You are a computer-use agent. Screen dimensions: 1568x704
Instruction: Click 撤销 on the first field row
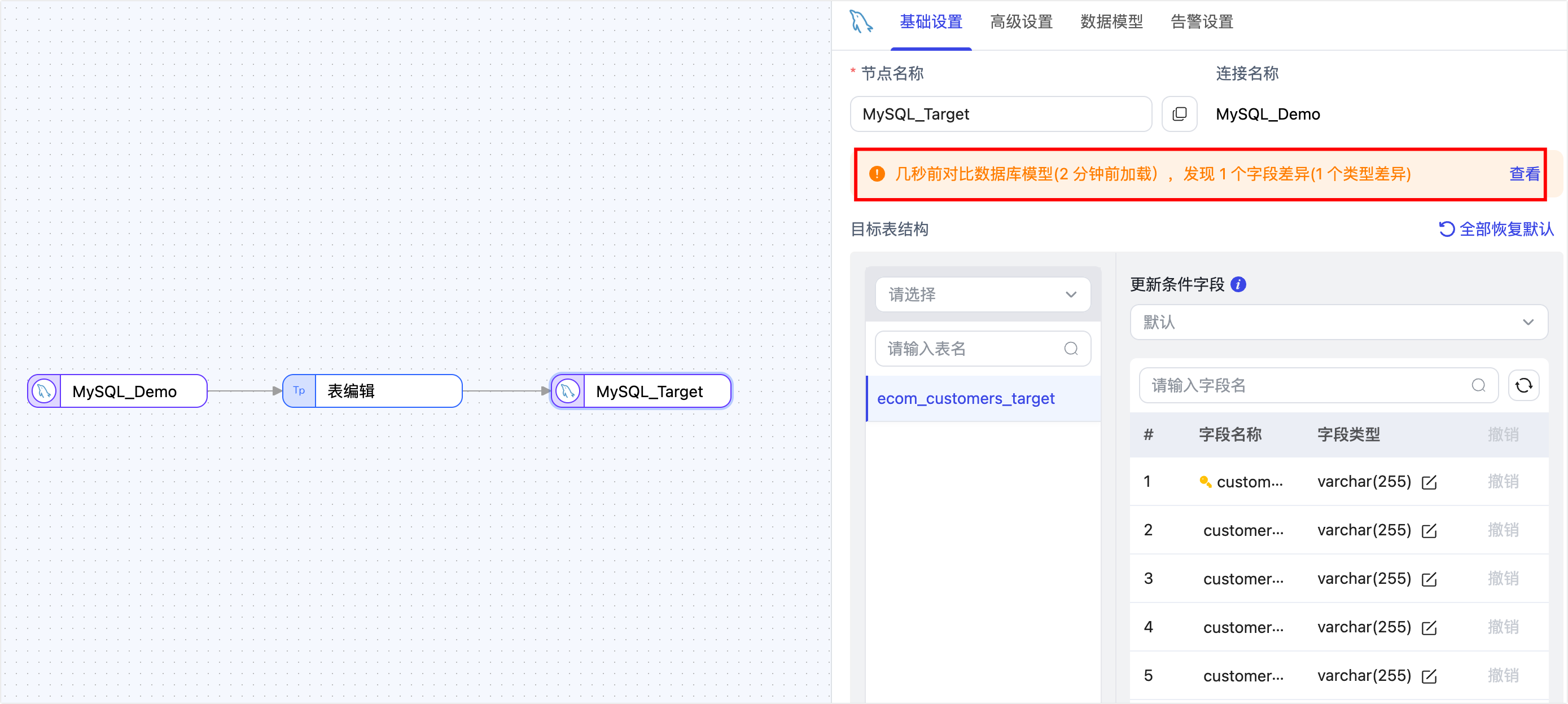tap(1504, 481)
